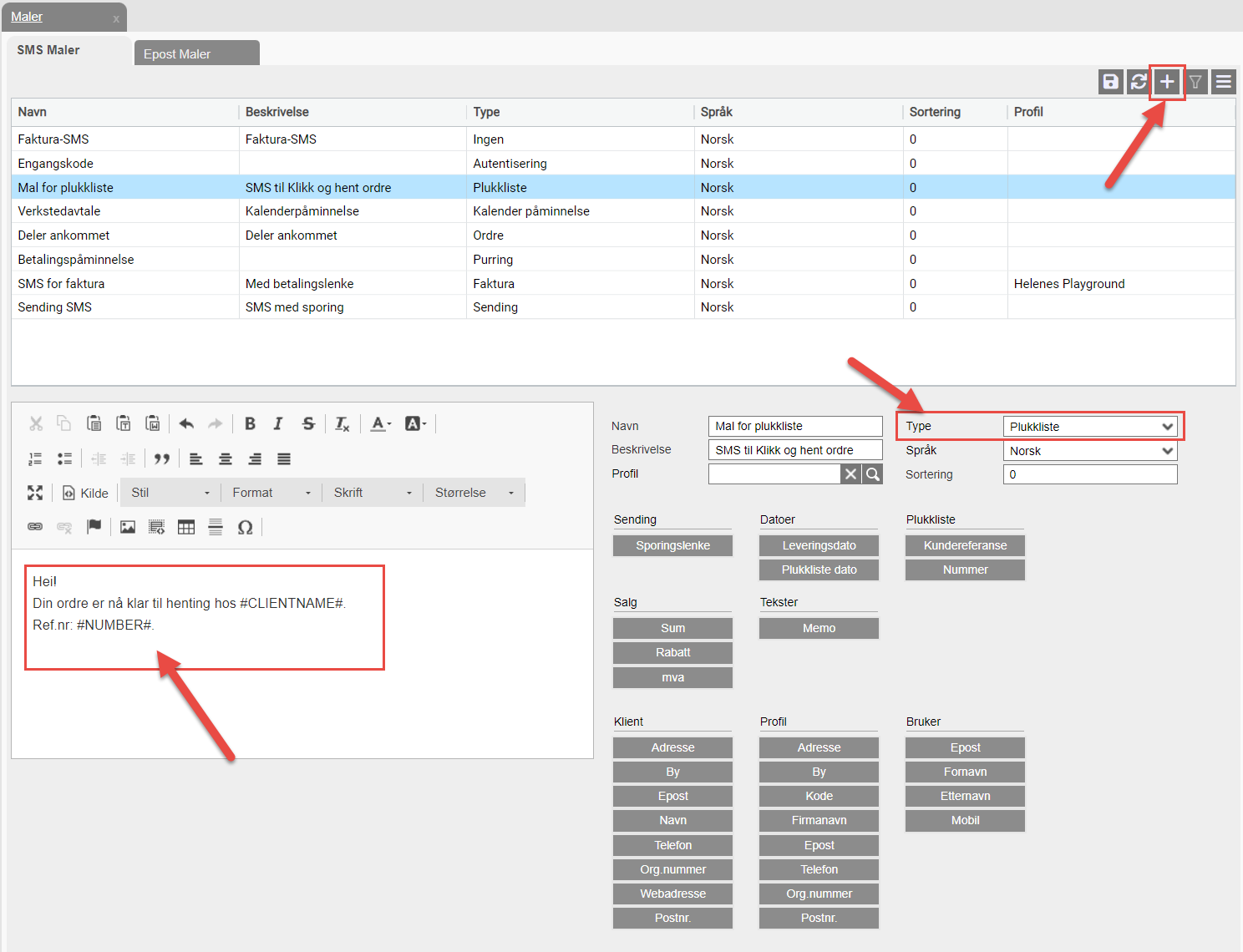Insert a horizontal line
This screenshot has width=1243, height=952.
click(x=216, y=527)
